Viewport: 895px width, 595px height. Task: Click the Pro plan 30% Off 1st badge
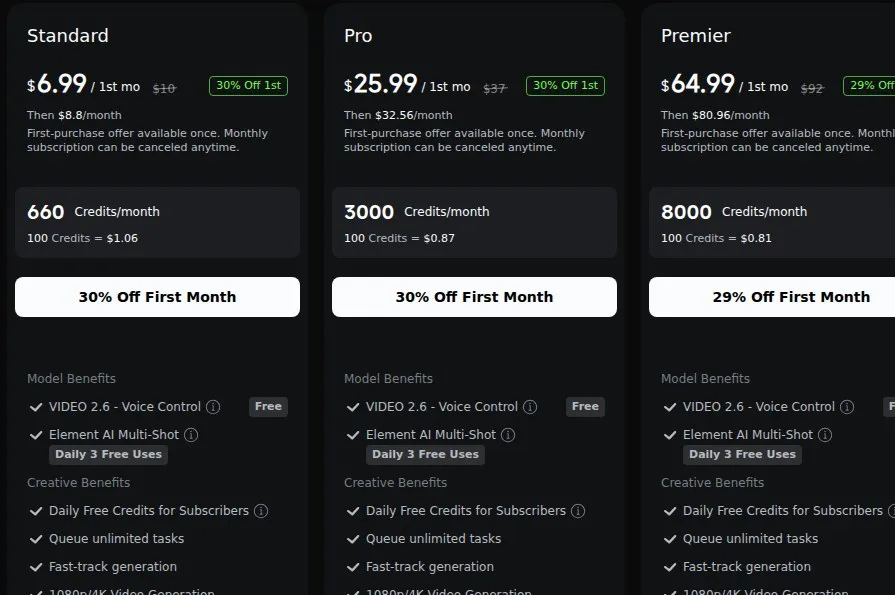(x=565, y=86)
